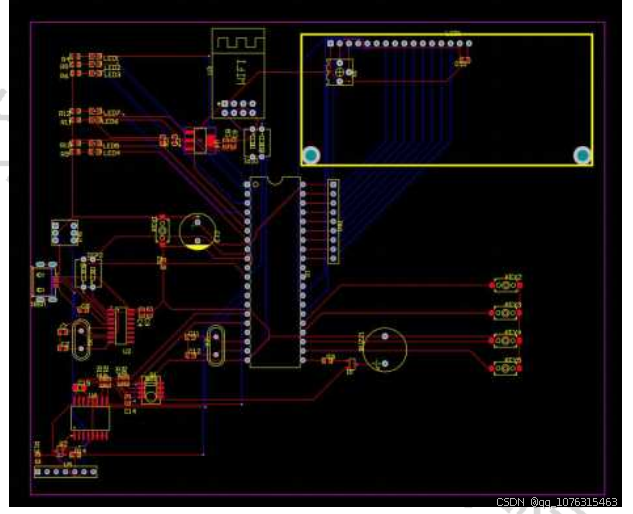Select the right cyan mounting hole of the LCD
Image resolution: width=633 pixels, height=514 pixels.
582,155
